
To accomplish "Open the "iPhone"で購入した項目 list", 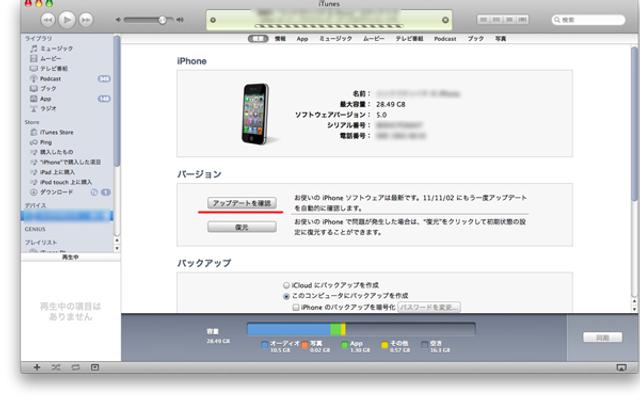I will point(70,162).
